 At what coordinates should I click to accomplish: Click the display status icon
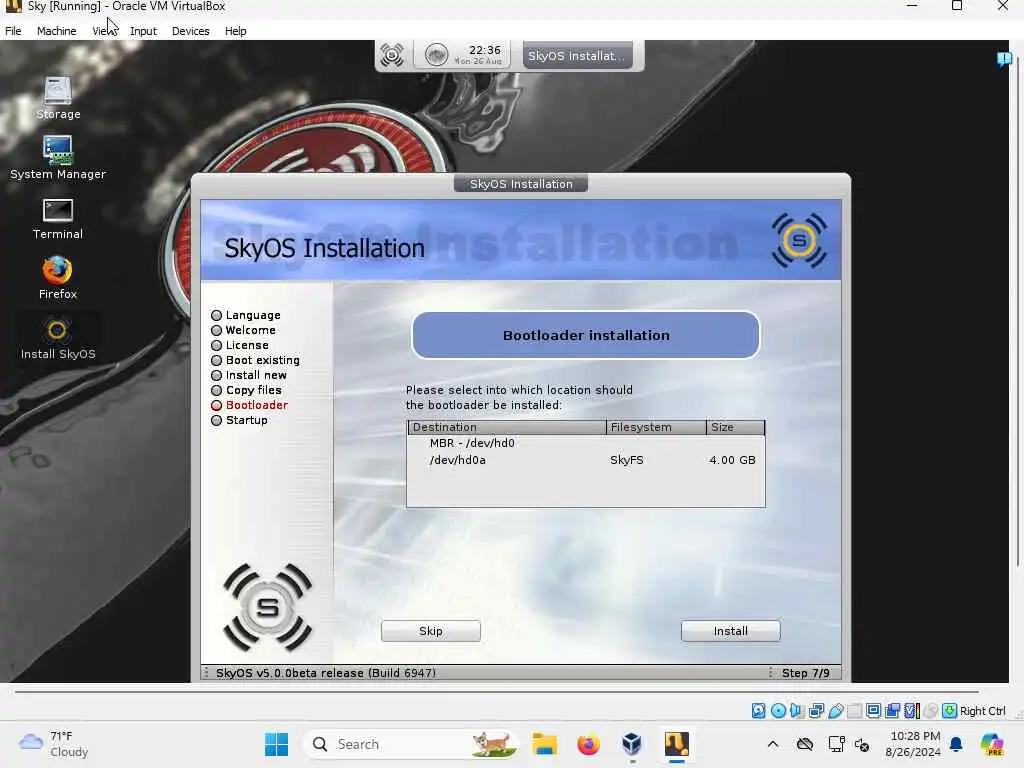pos(873,711)
